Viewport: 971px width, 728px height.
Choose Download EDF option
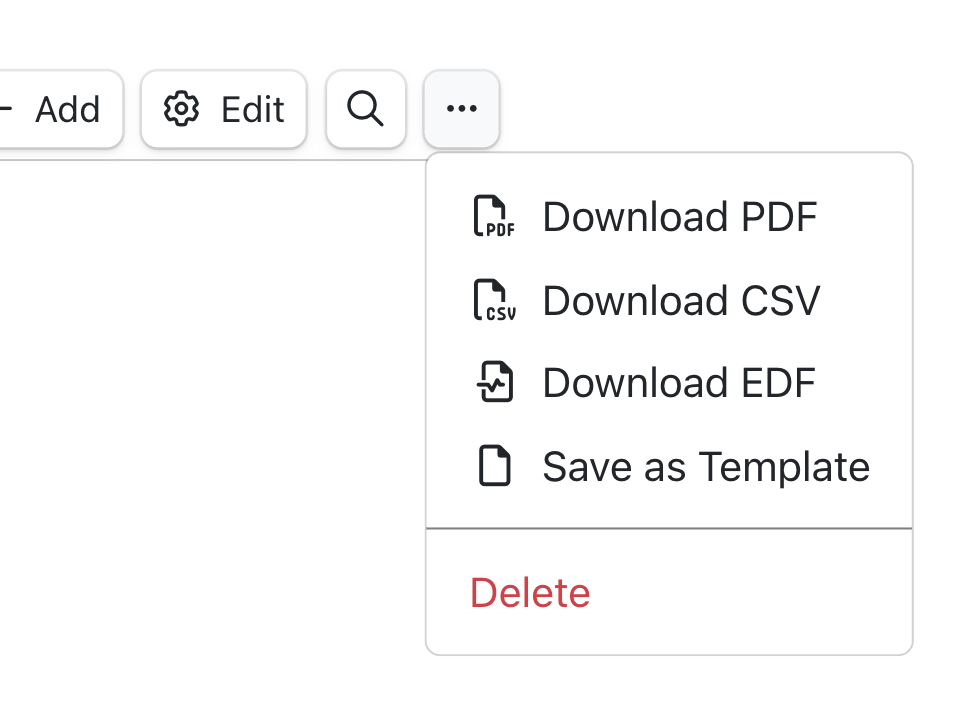point(678,382)
